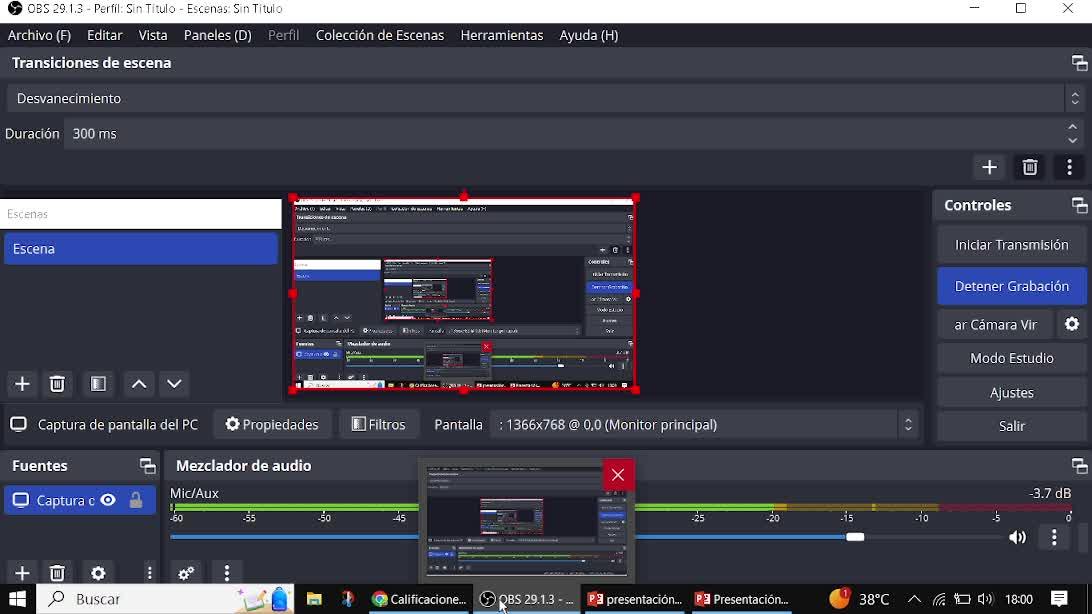The height and width of the screenshot is (614, 1092).
Task: Add a new scene transition with plus icon
Action: (x=989, y=167)
